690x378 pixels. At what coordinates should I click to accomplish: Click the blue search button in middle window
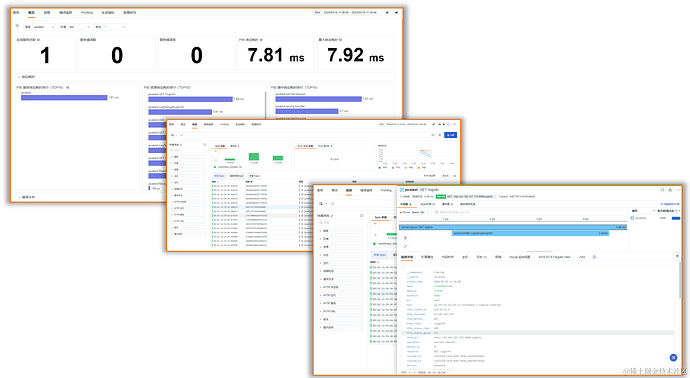tap(450, 135)
